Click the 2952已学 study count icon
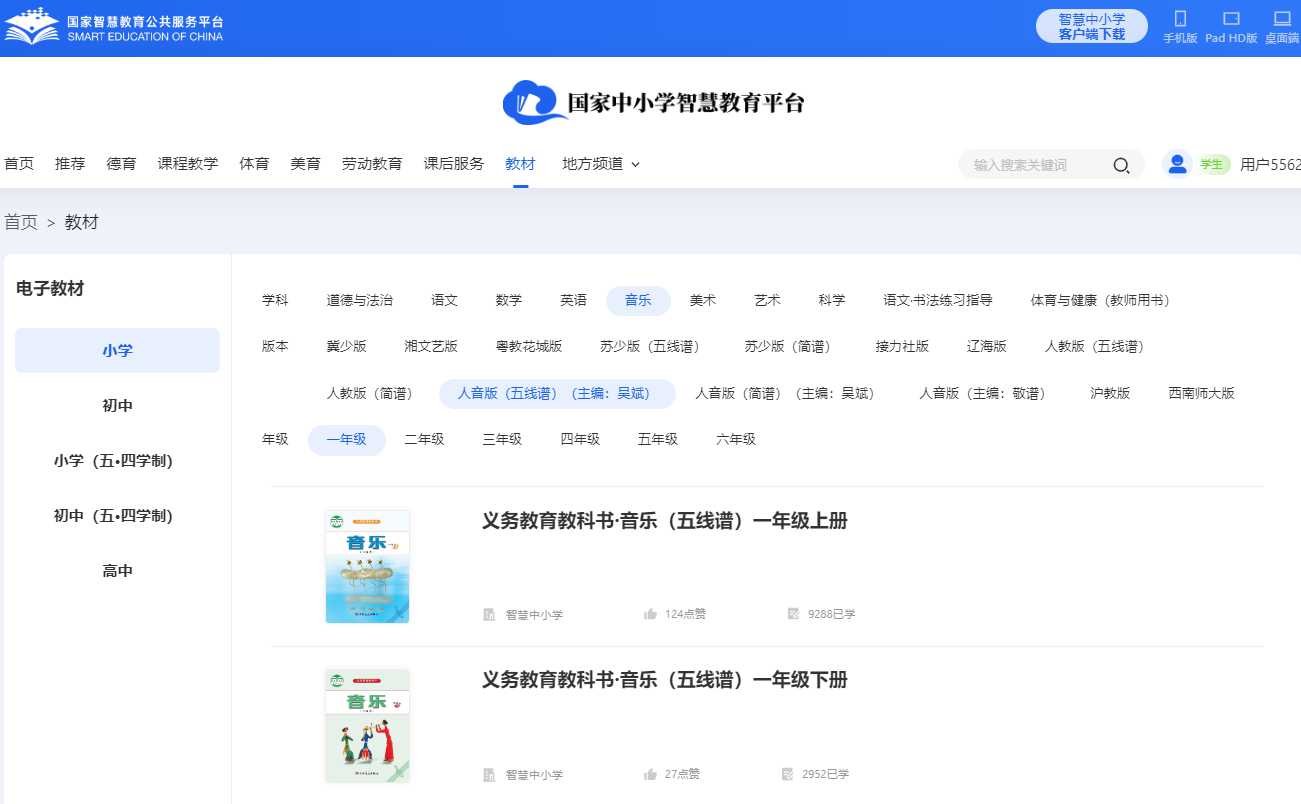 787,774
